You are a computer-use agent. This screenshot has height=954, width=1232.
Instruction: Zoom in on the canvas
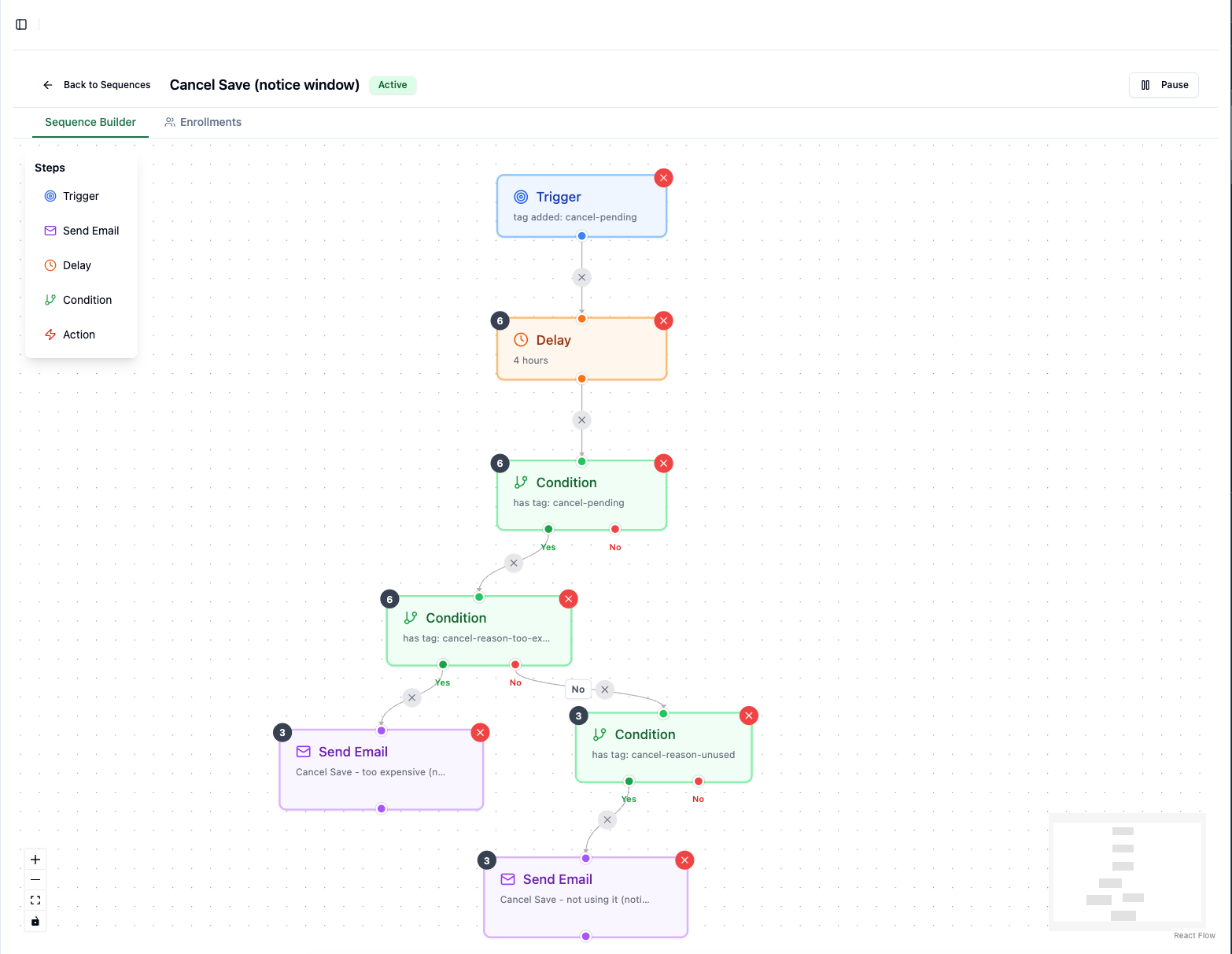[35, 860]
